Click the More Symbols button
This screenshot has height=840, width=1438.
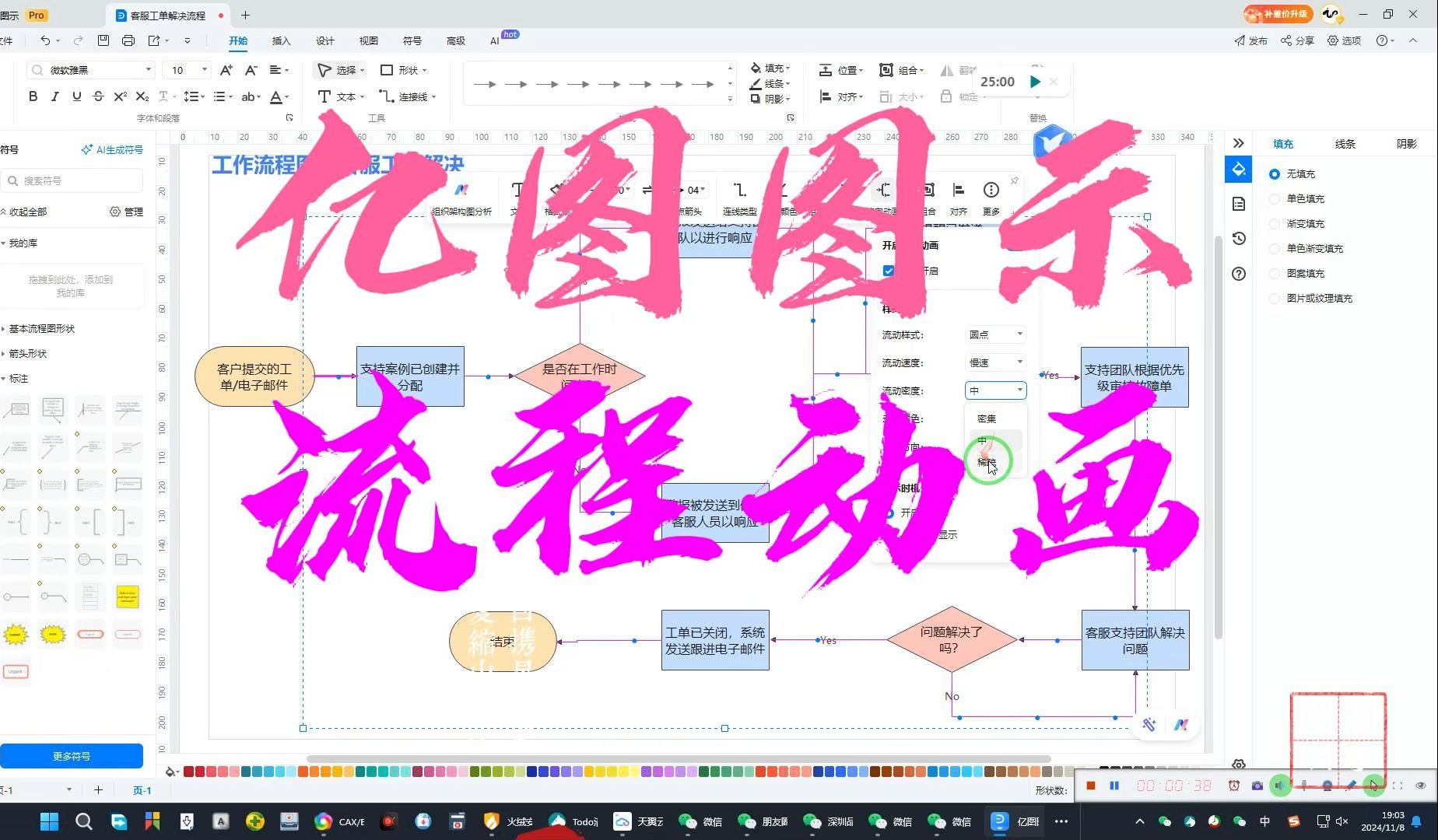(72, 756)
